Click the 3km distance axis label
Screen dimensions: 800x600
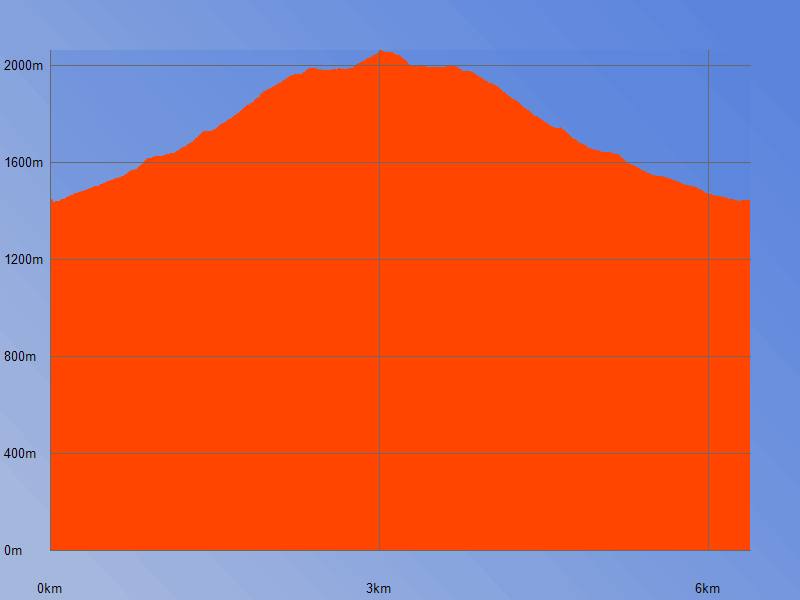[x=379, y=589]
